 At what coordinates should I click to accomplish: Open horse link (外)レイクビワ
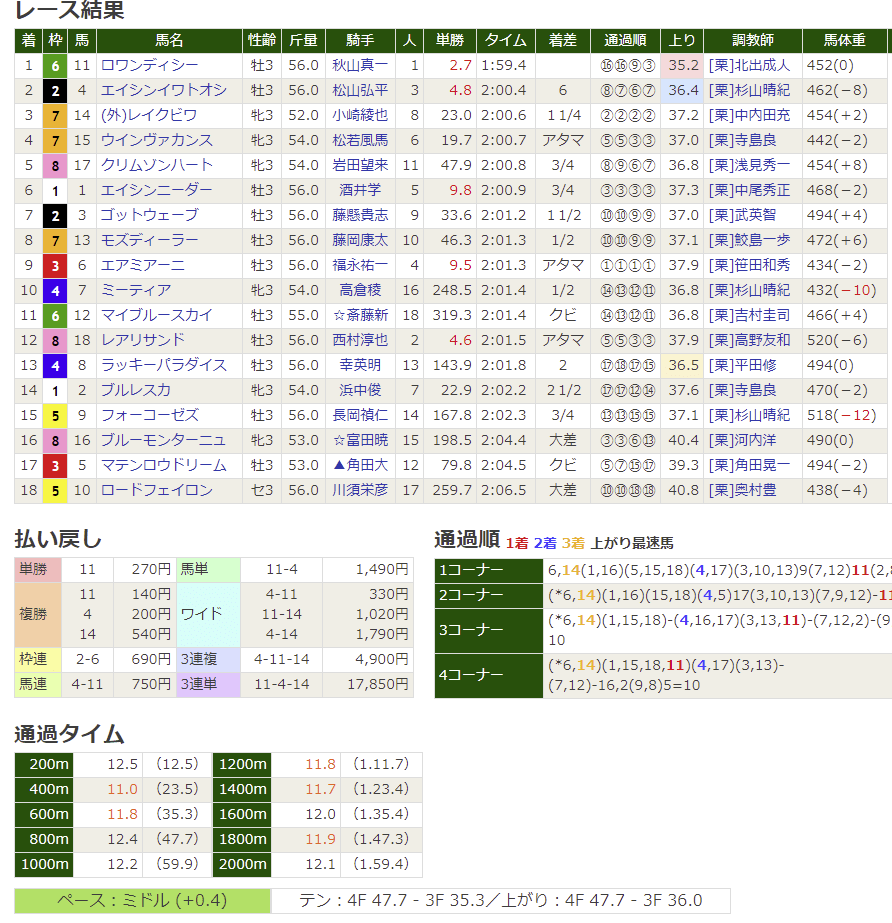click(x=148, y=115)
